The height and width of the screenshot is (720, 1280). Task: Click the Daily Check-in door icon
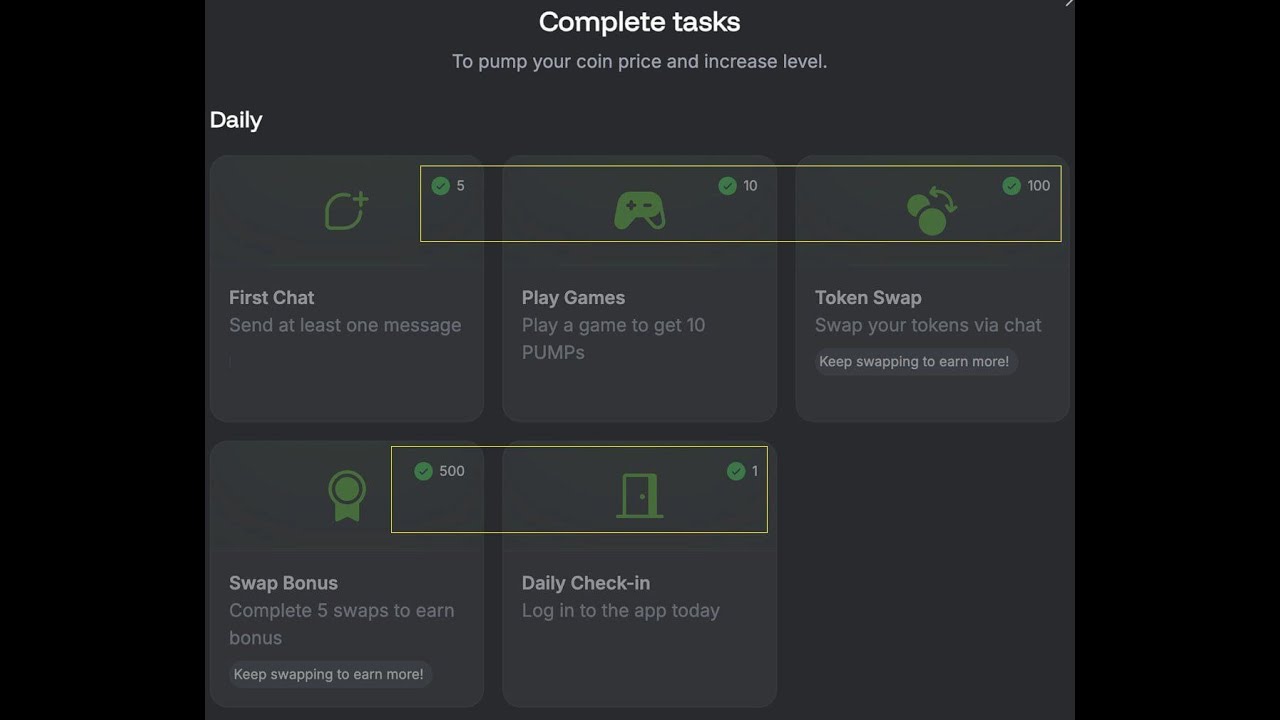point(639,496)
